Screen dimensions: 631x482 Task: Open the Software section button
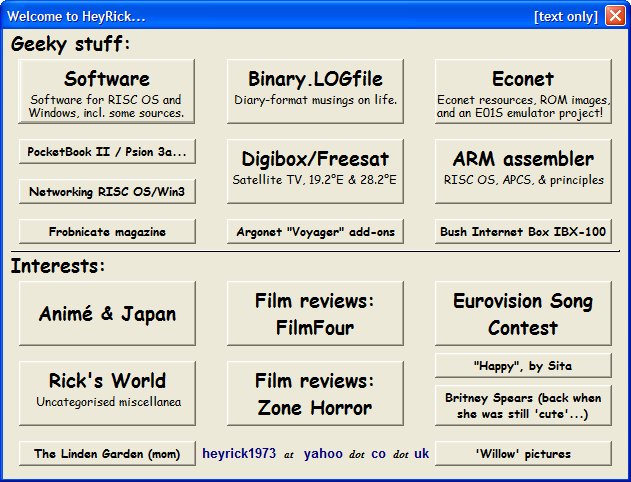pos(107,91)
